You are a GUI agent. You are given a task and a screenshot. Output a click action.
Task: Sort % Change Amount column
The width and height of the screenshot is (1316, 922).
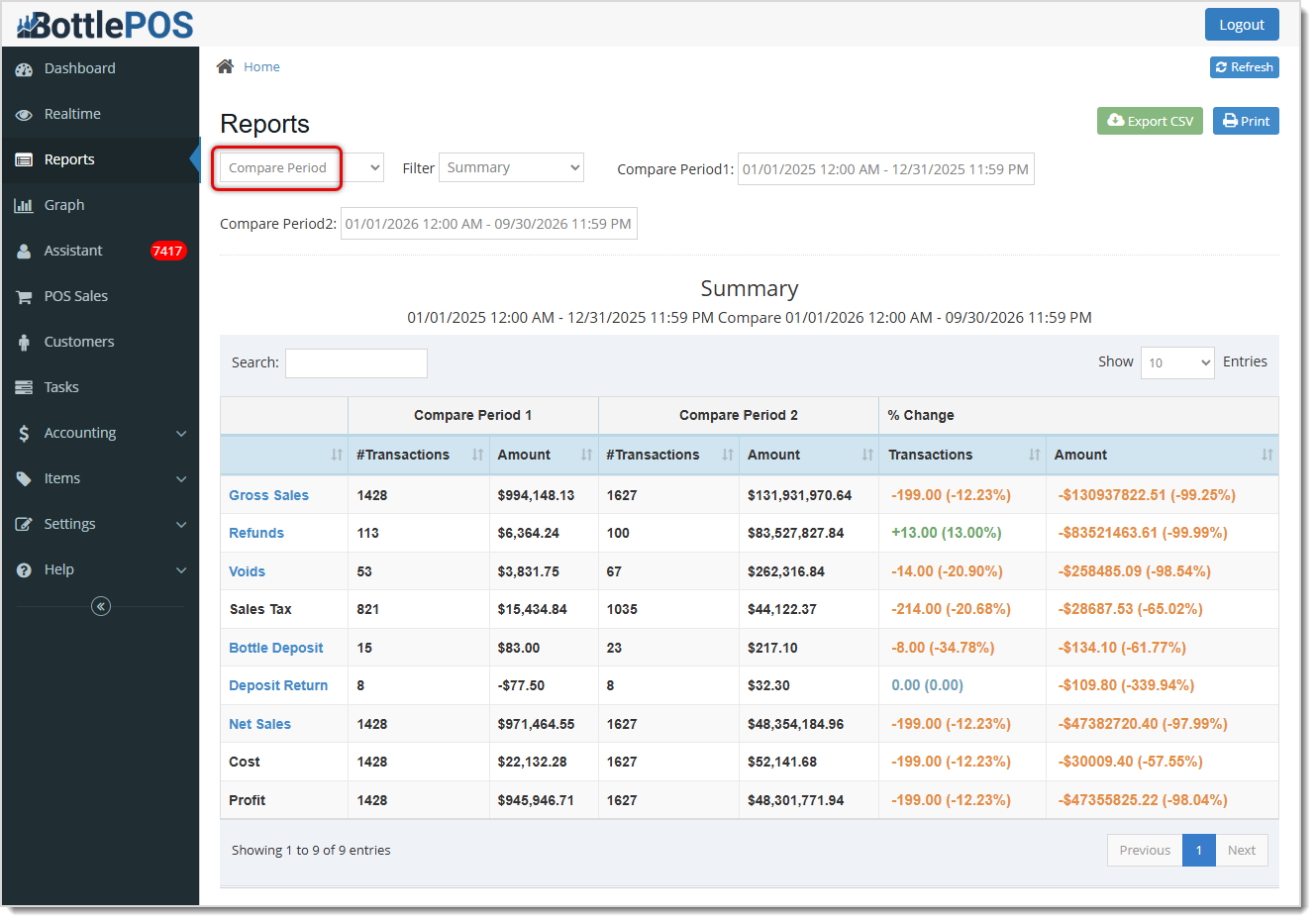[1267, 455]
